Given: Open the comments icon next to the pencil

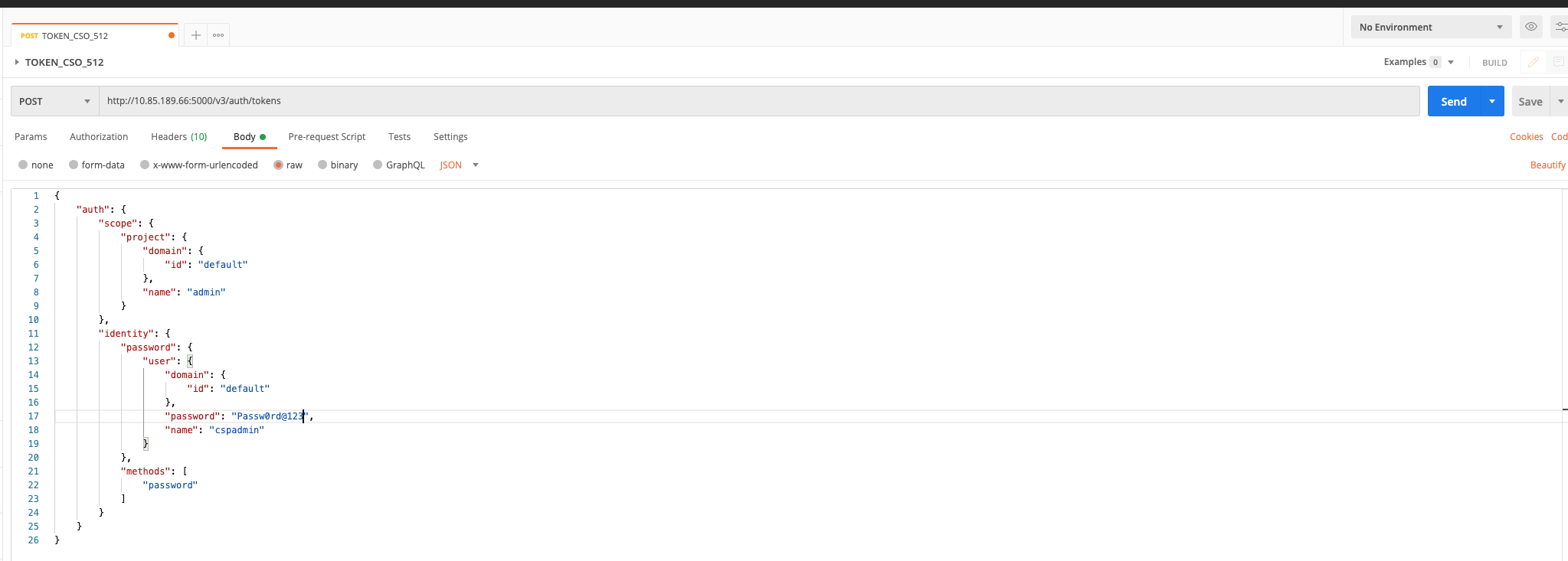Looking at the screenshot, I should click(1557, 61).
